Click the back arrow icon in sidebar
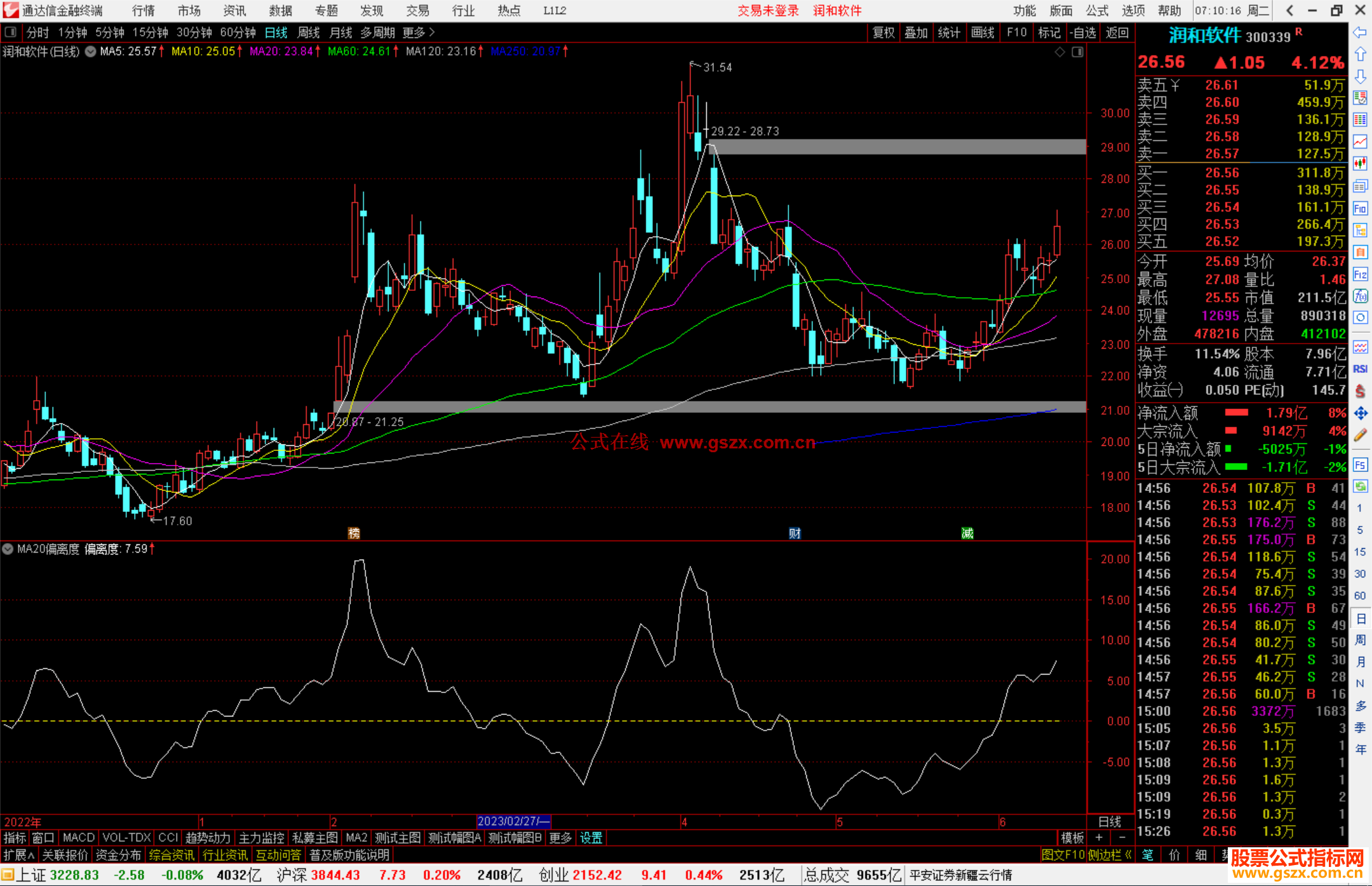1372x886 pixels. [1360, 32]
